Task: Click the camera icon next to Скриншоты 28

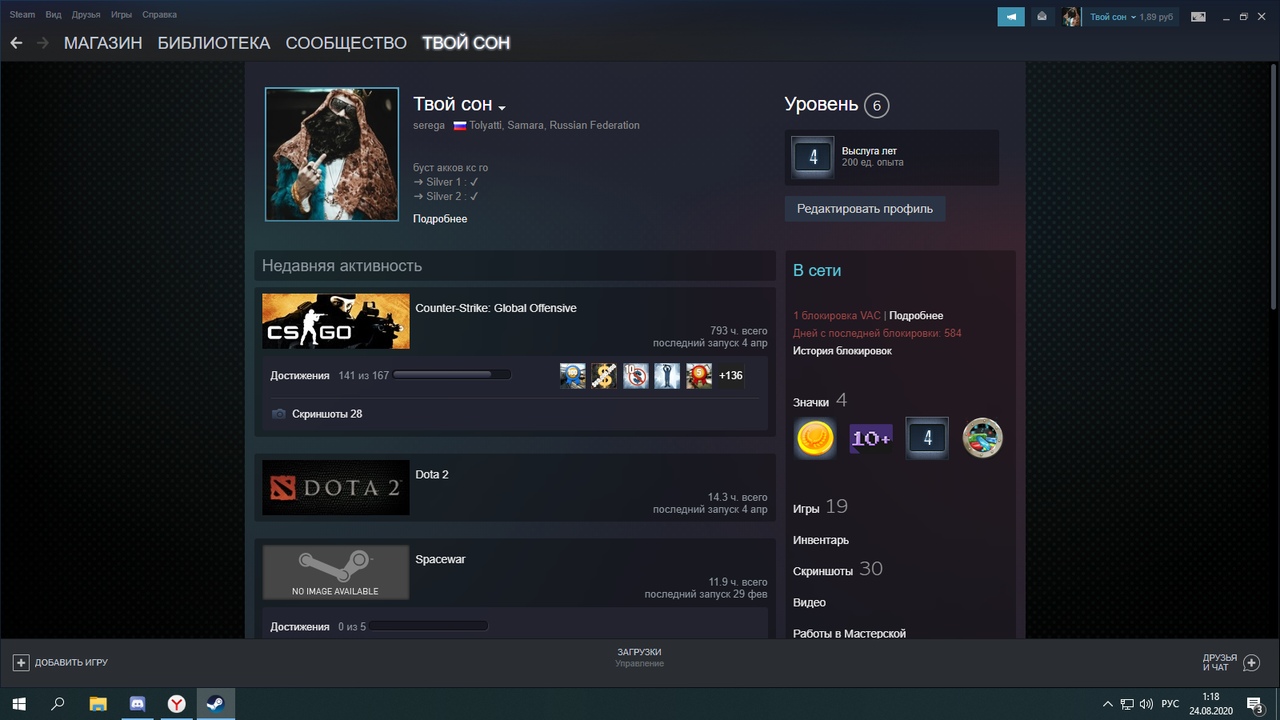Action: 279,413
